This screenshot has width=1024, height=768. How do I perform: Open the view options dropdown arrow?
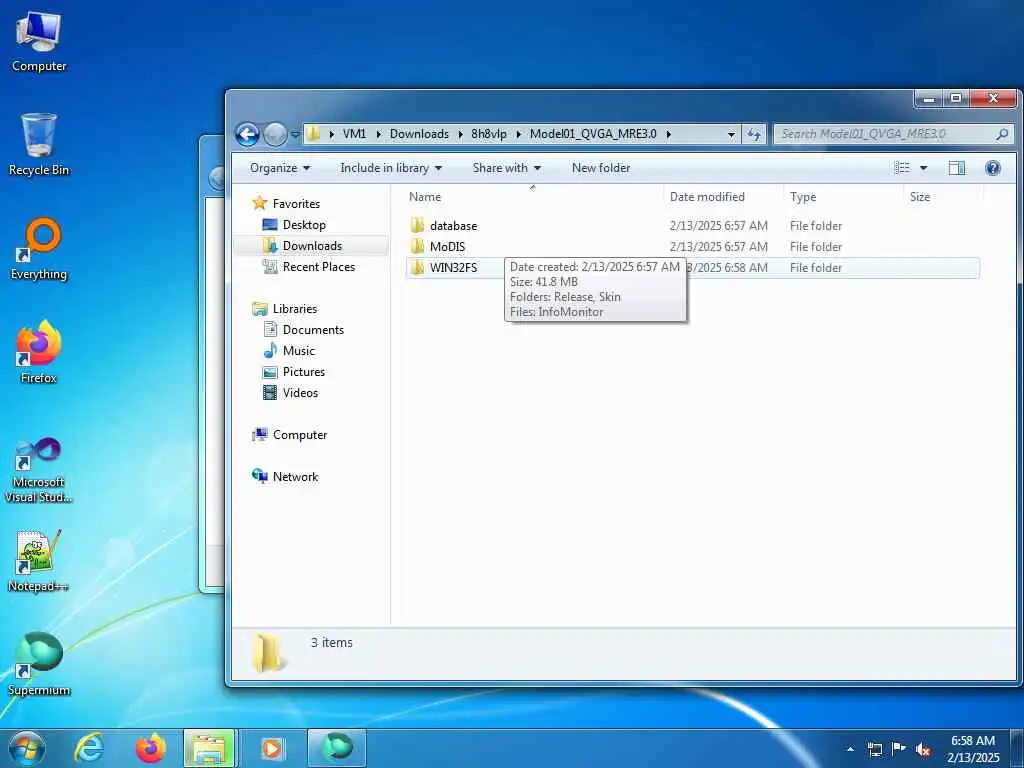pyautogui.click(x=923, y=168)
